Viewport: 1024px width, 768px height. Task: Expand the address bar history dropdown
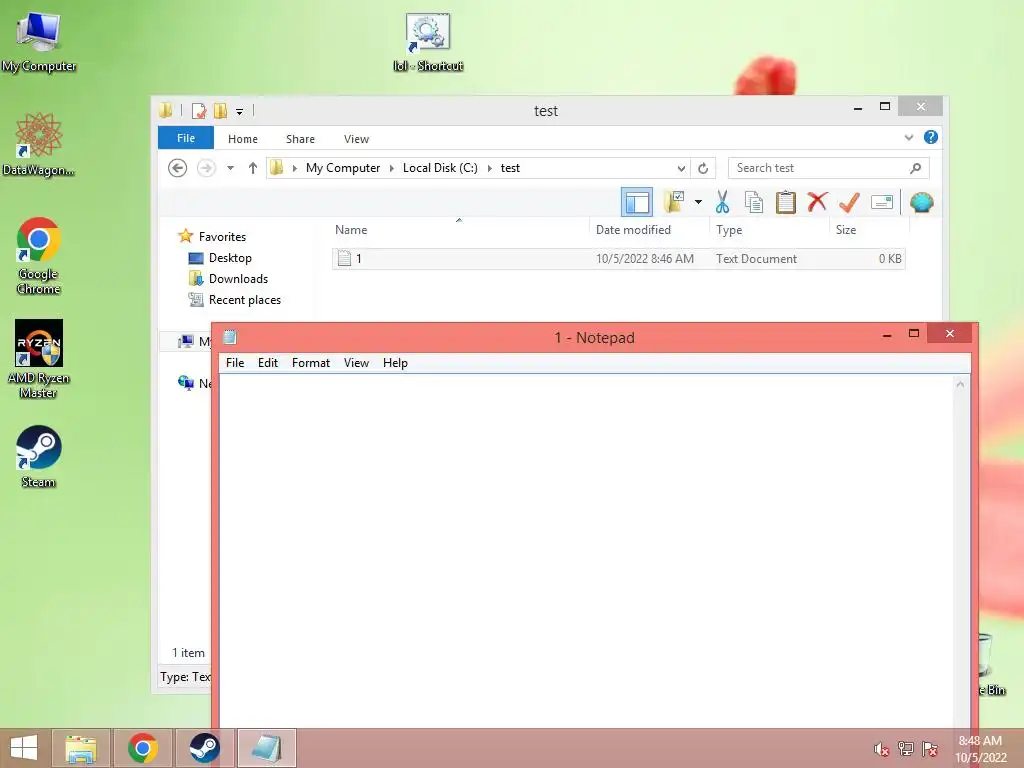681,168
